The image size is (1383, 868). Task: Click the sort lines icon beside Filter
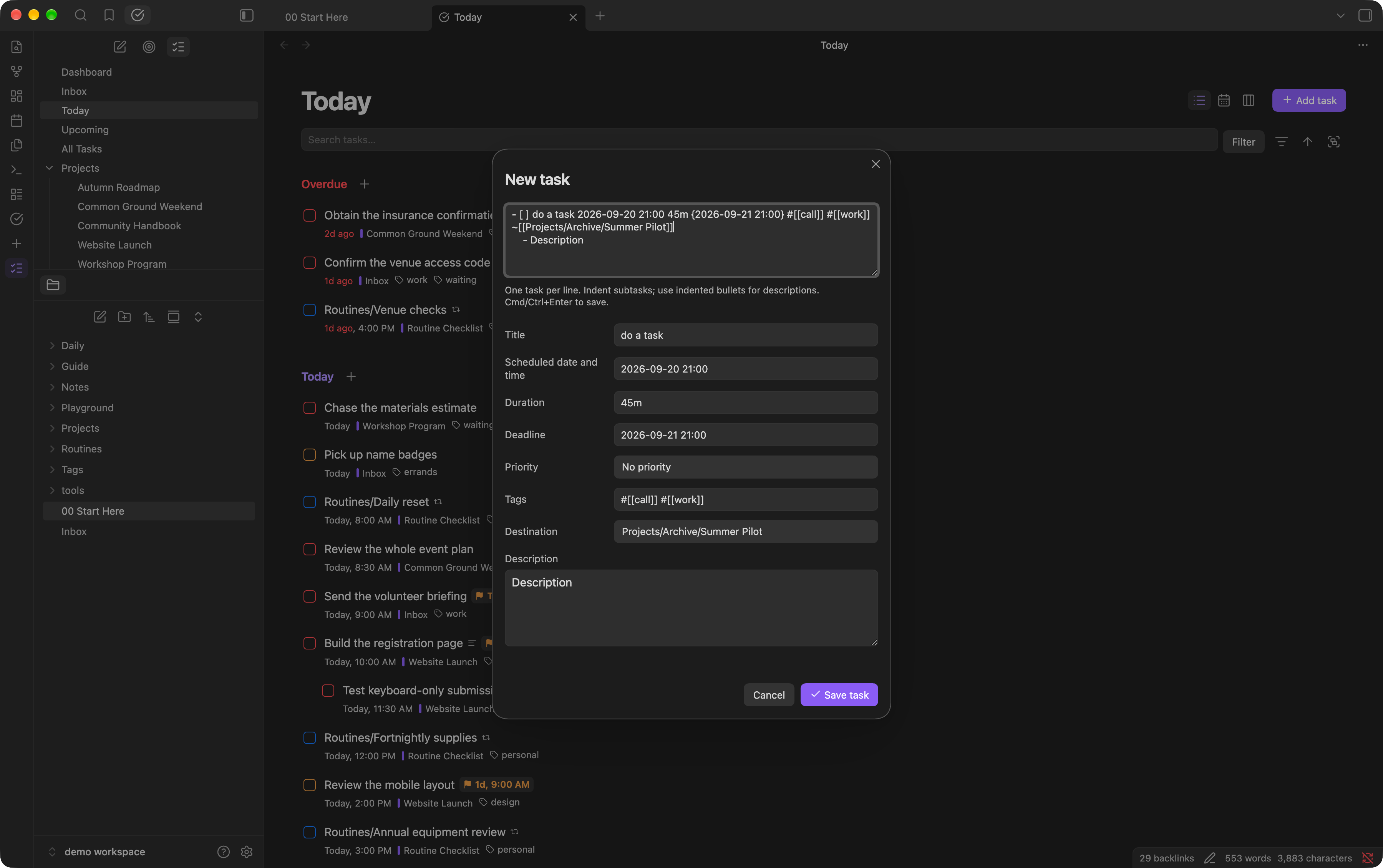[x=1281, y=142]
